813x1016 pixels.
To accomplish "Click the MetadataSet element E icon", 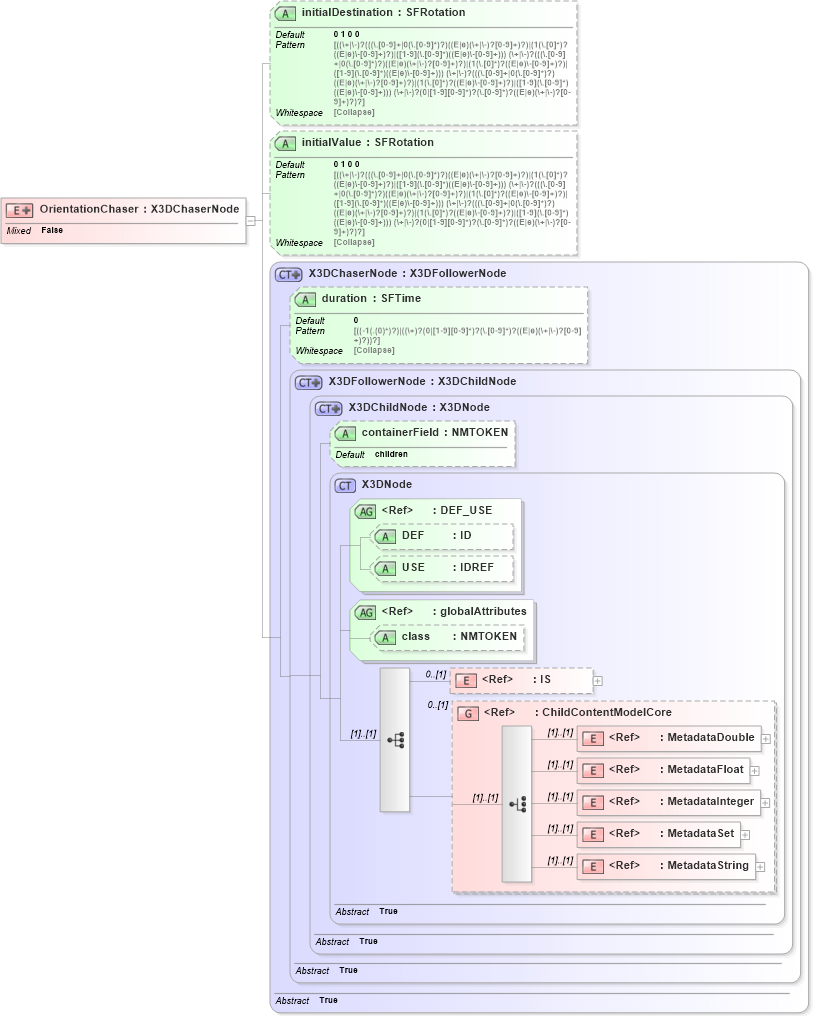I will (x=593, y=835).
